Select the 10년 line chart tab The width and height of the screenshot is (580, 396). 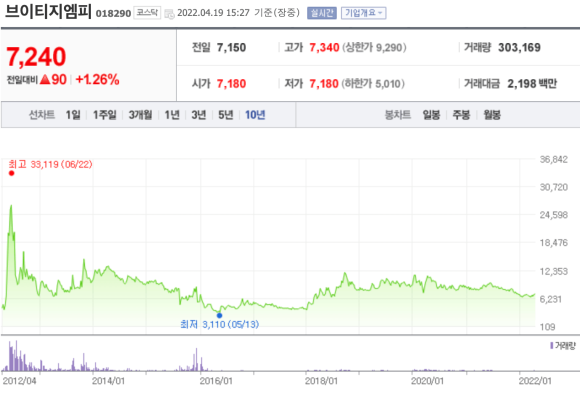click(255, 115)
